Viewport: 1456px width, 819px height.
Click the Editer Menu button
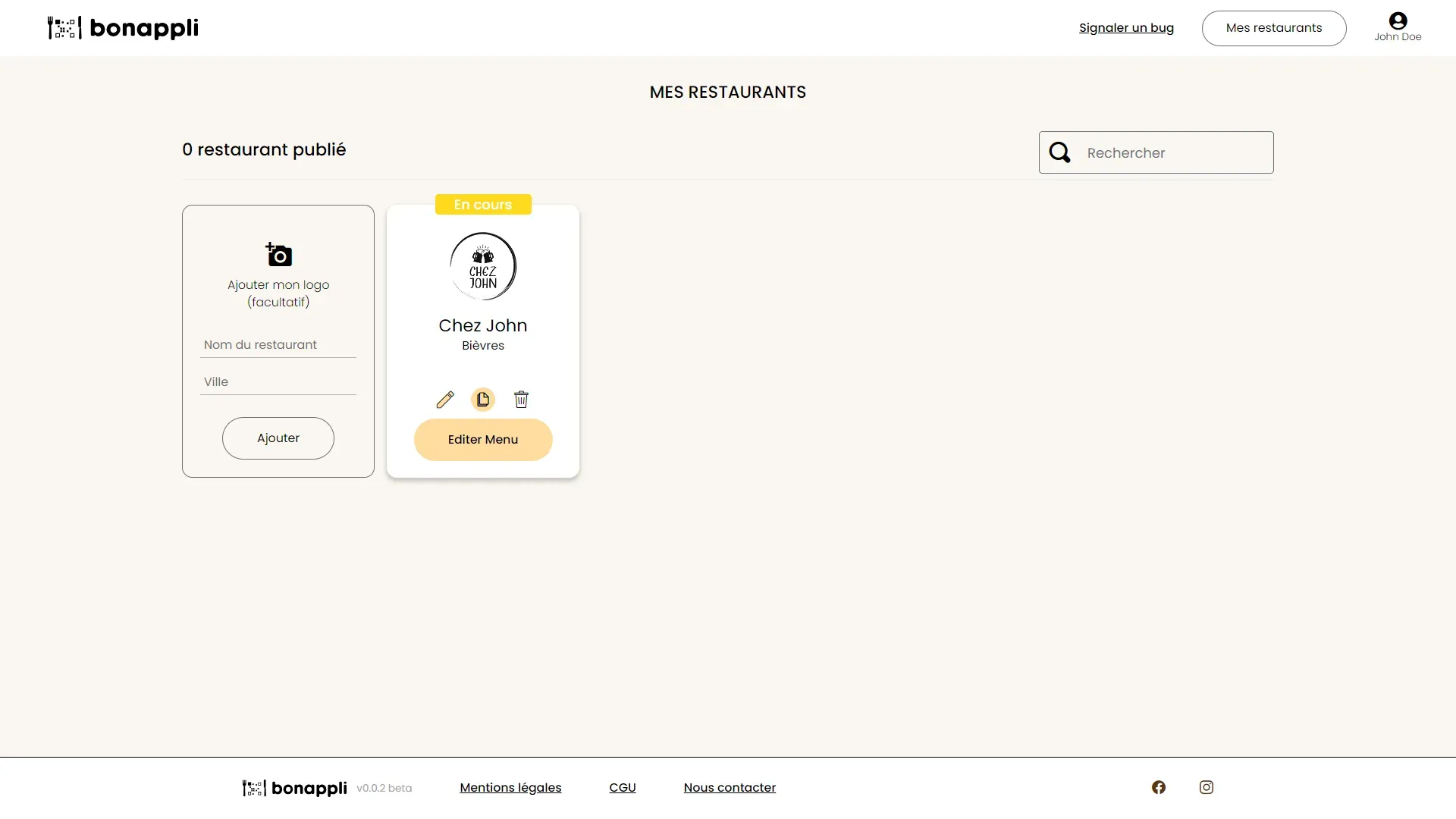(483, 440)
